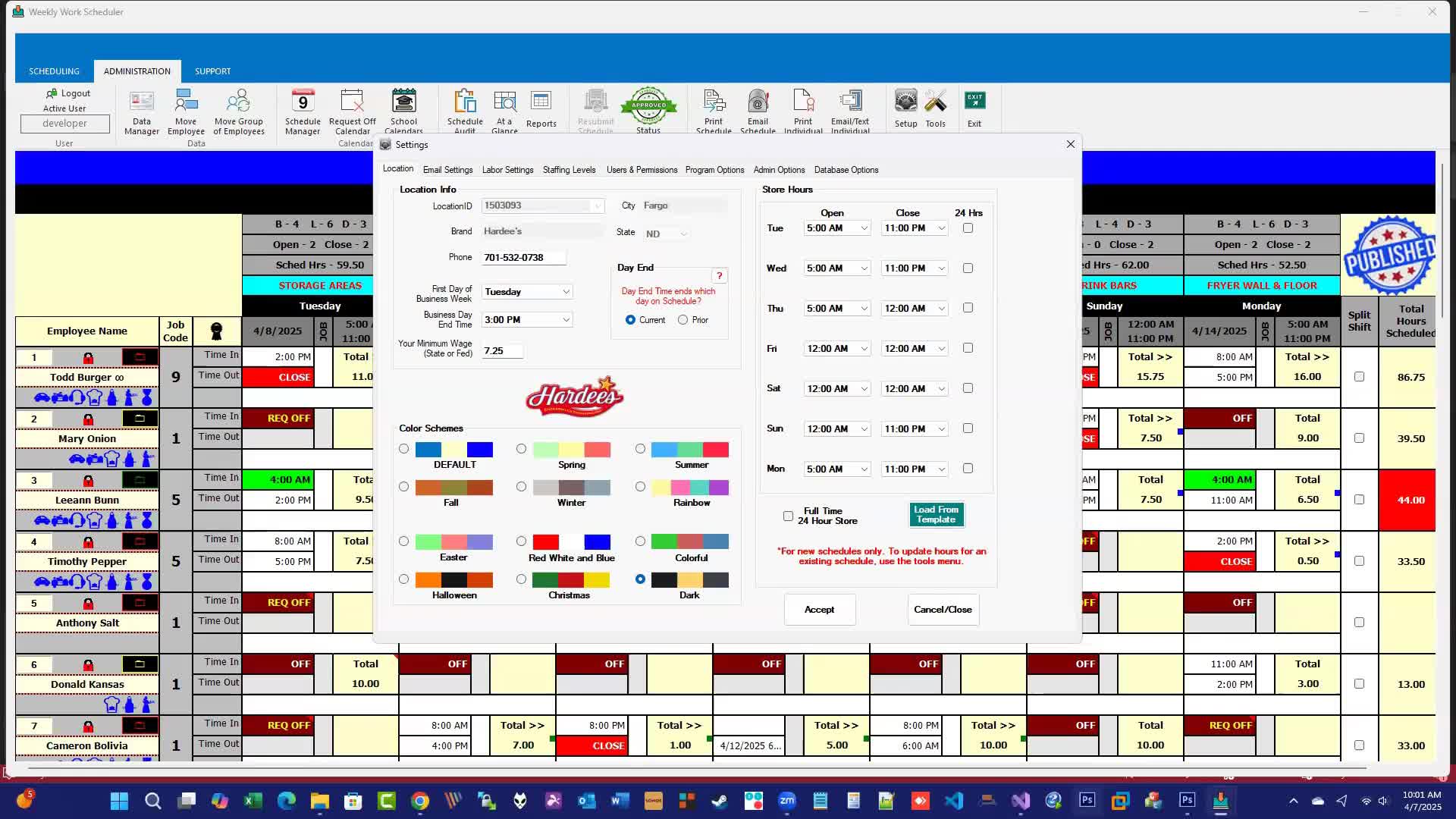Click the Phone number input field

click(x=524, y=258)
